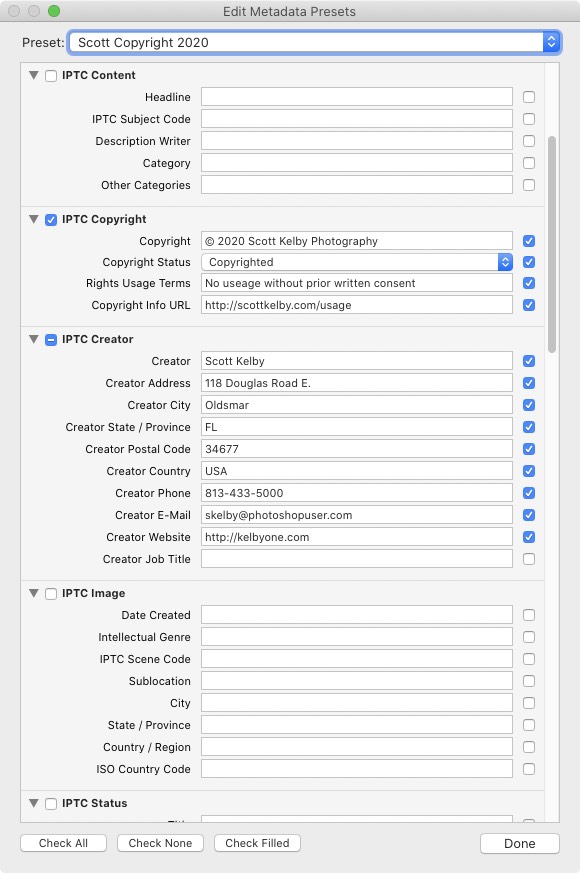580x873 pixels.
Task: Toggle the IPTC Creator mixed-state checkbox
Action: click(51, 340)
